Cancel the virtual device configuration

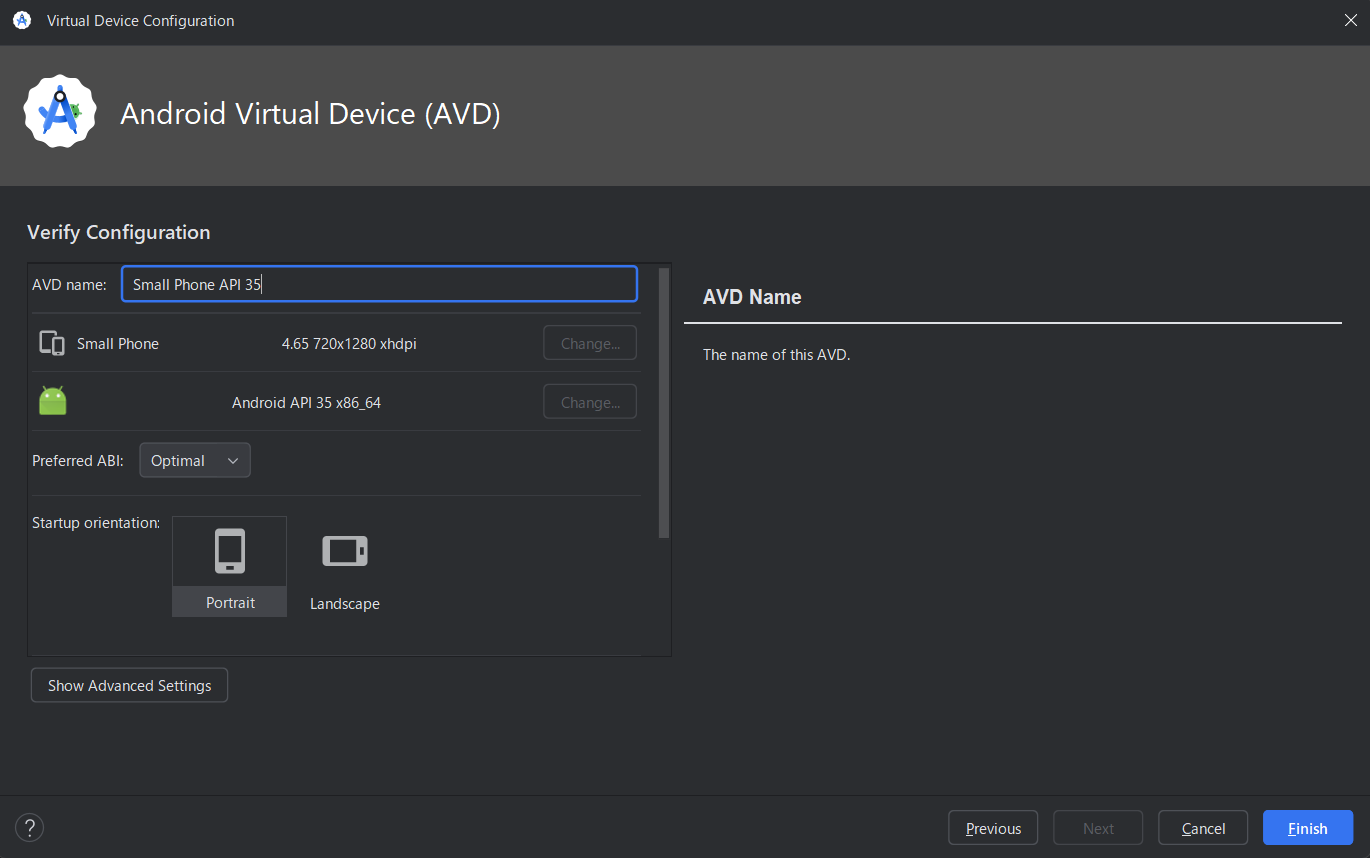pos(1202,827)
